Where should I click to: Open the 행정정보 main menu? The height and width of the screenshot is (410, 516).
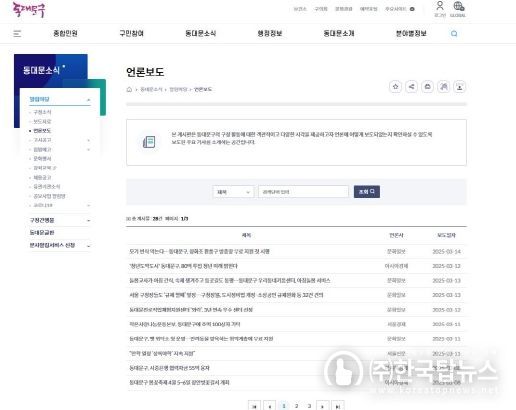point(270,34)
